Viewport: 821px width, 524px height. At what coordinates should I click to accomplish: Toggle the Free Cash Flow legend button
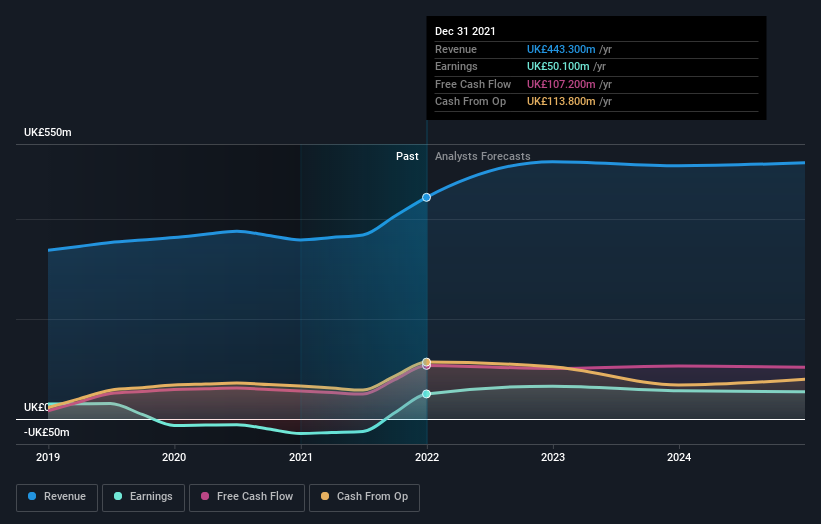pos(247,497)
